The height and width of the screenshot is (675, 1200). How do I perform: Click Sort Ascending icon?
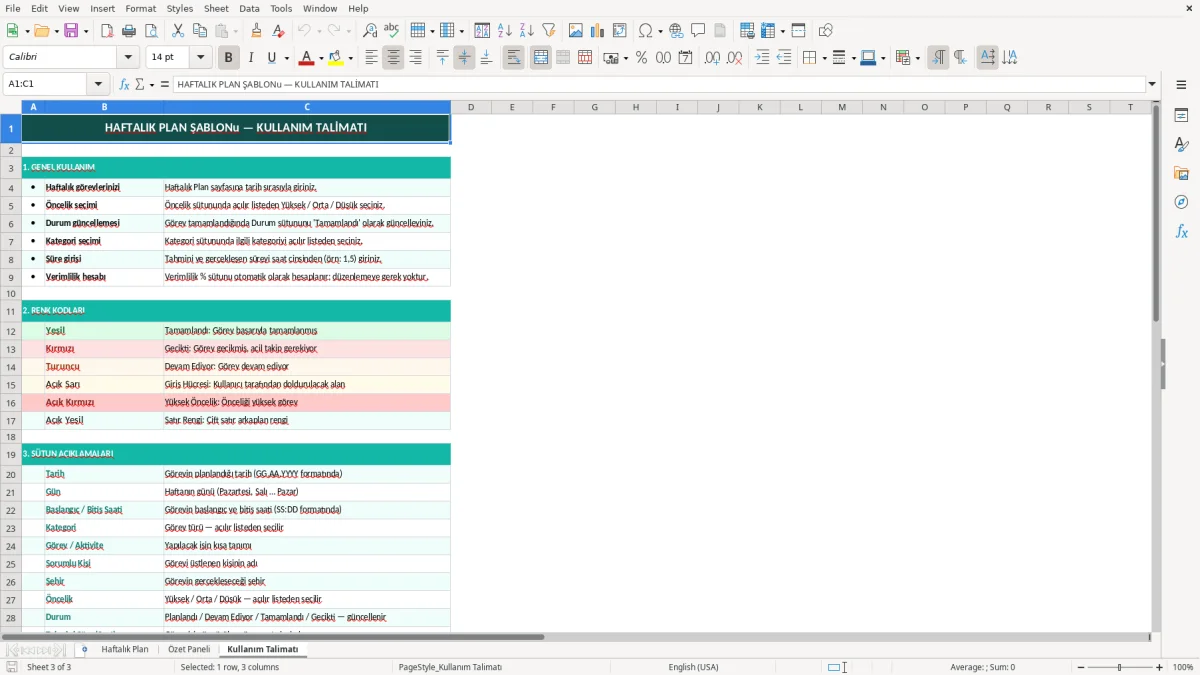(505, 31)
